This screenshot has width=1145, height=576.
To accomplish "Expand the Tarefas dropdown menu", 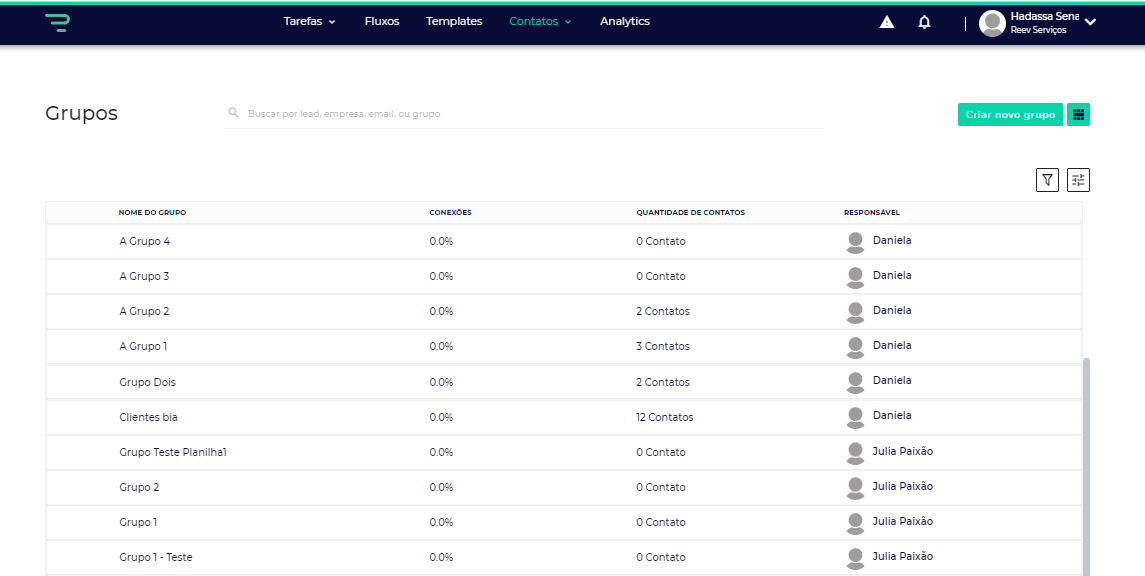I will (x=309, y=21).
